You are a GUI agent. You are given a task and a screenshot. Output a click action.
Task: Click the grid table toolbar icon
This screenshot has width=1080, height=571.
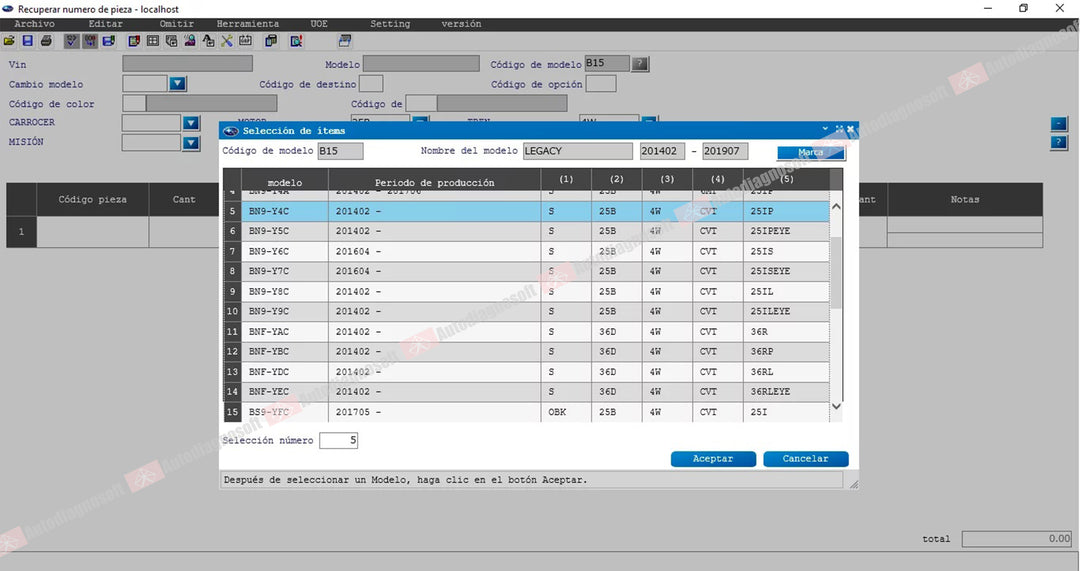pos(153,41)
